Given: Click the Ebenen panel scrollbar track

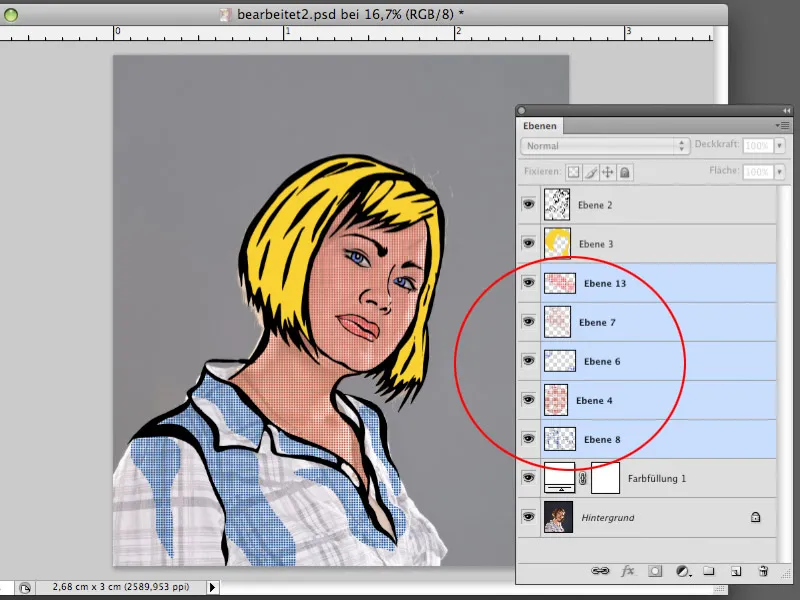Looking at the screenshot, I should 784,372.
